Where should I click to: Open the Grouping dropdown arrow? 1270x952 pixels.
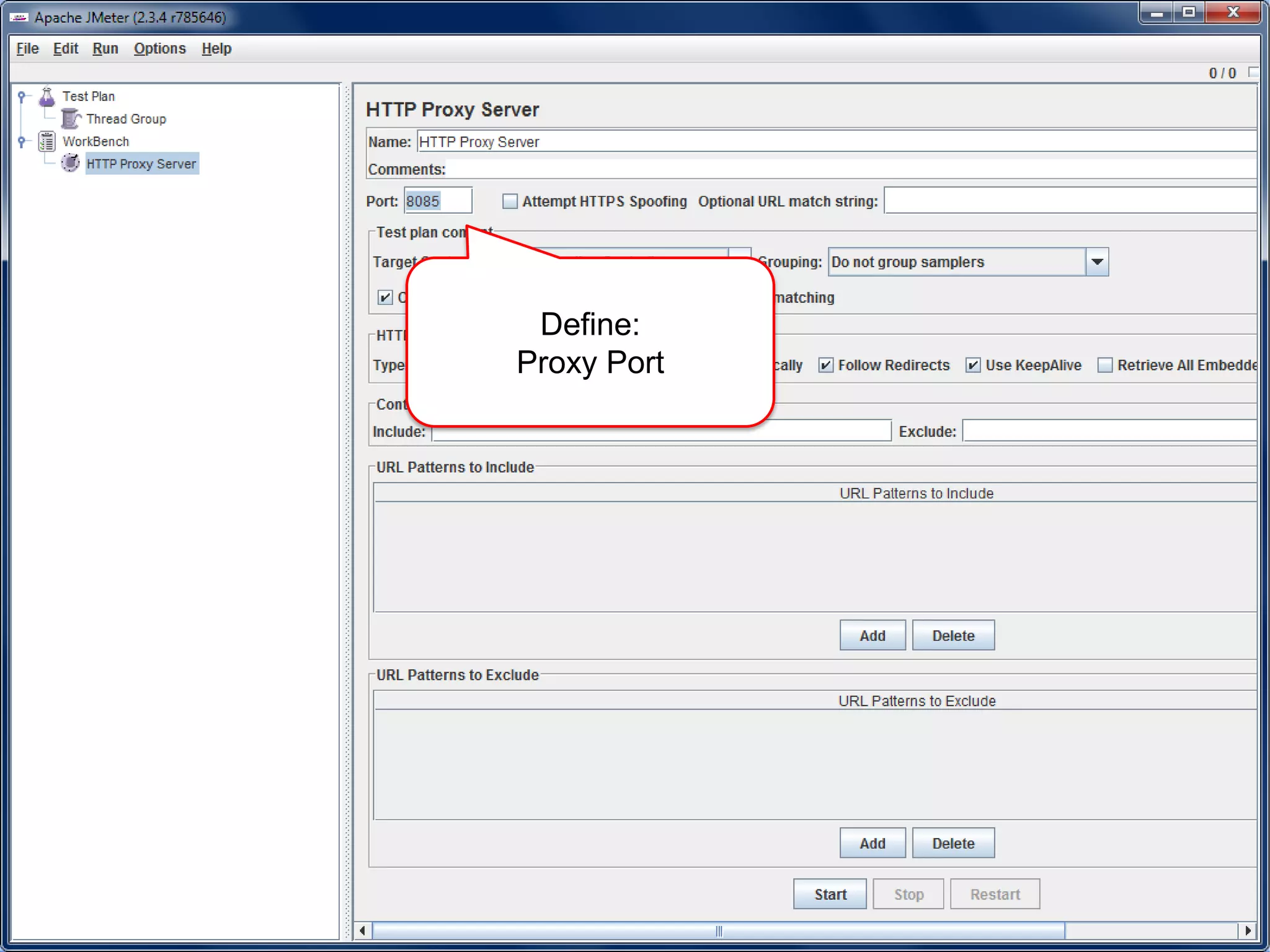(x=1096, y=262)
